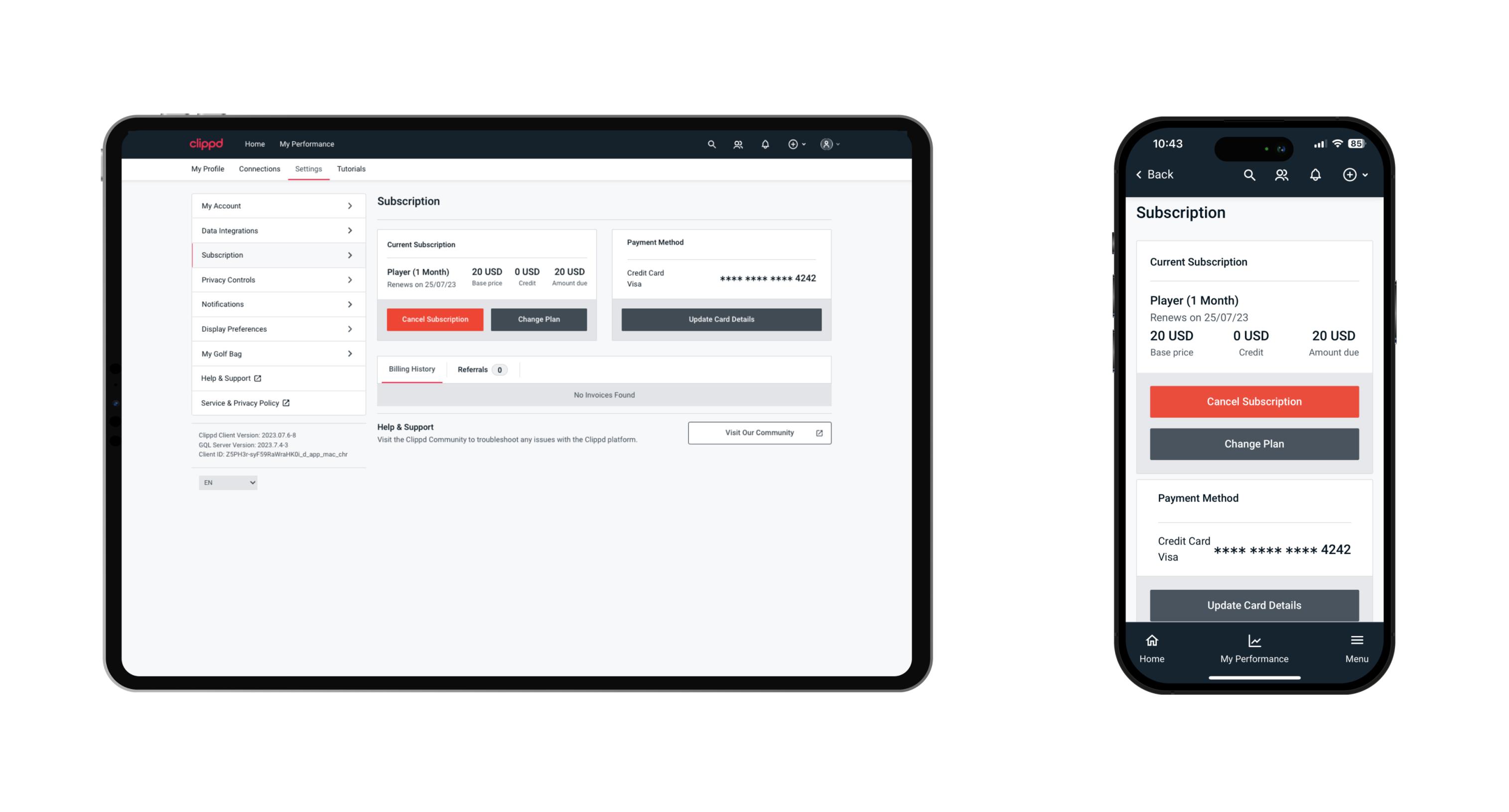Screen dimensions: 1509x812
Task: Click the search icon in top navigation
Action: coord(711,144)
